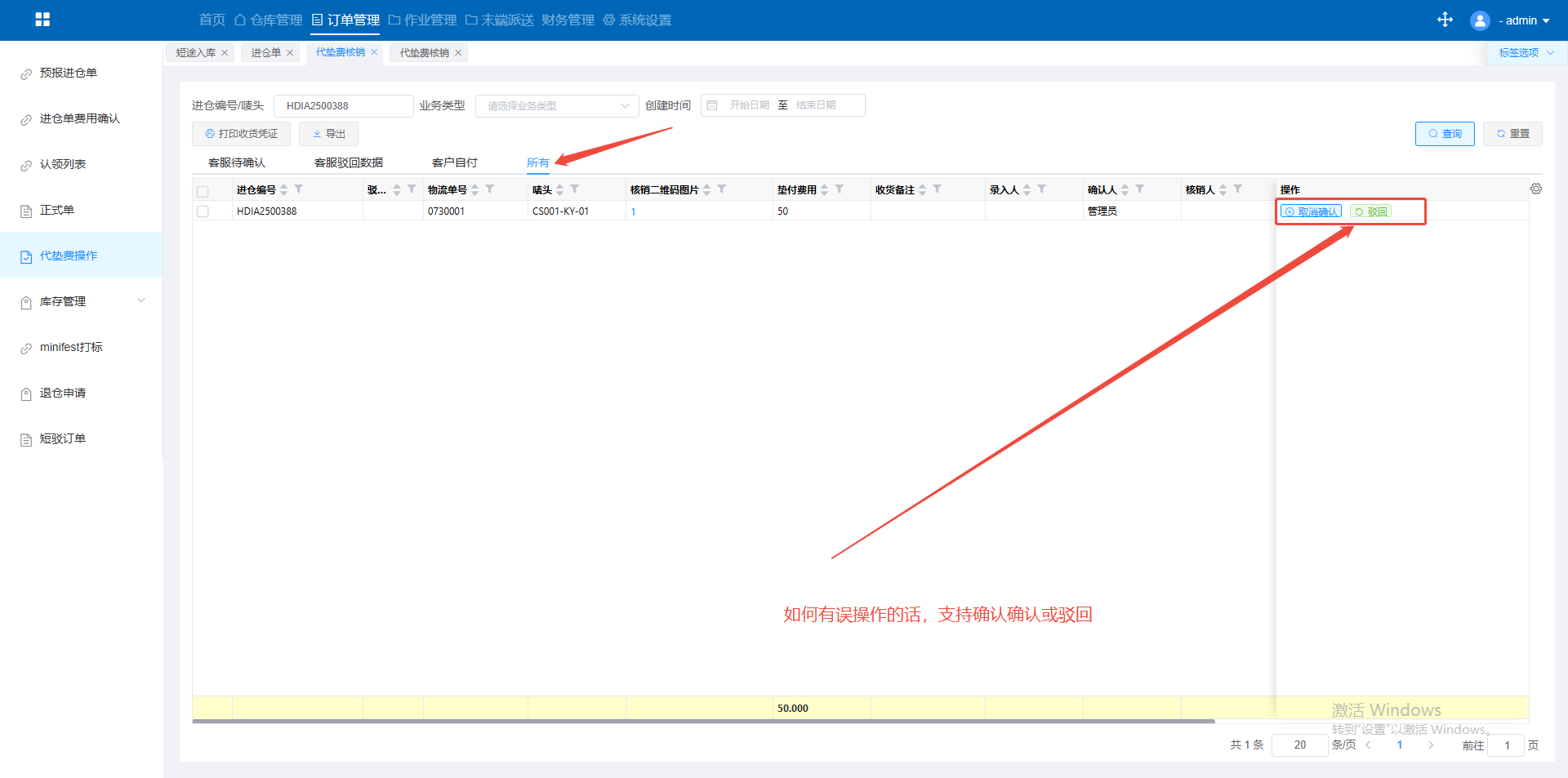Open the 业务类型 dropdown

(x=556, y=105)
